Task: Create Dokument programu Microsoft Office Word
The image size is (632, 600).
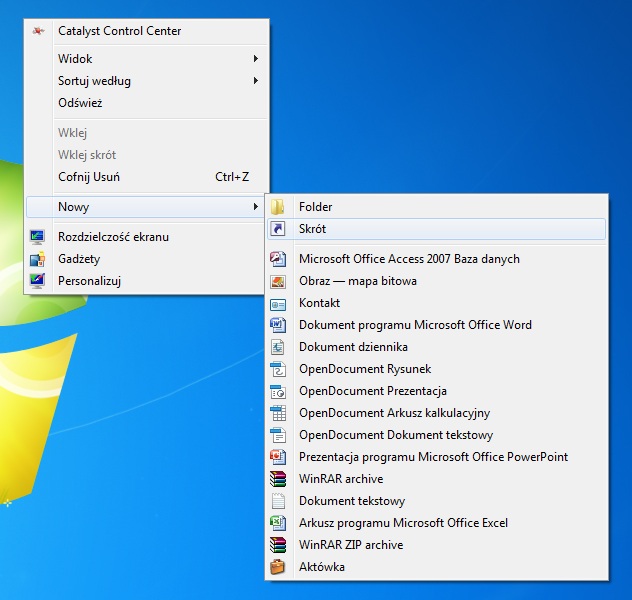Action: pos(437,325)
